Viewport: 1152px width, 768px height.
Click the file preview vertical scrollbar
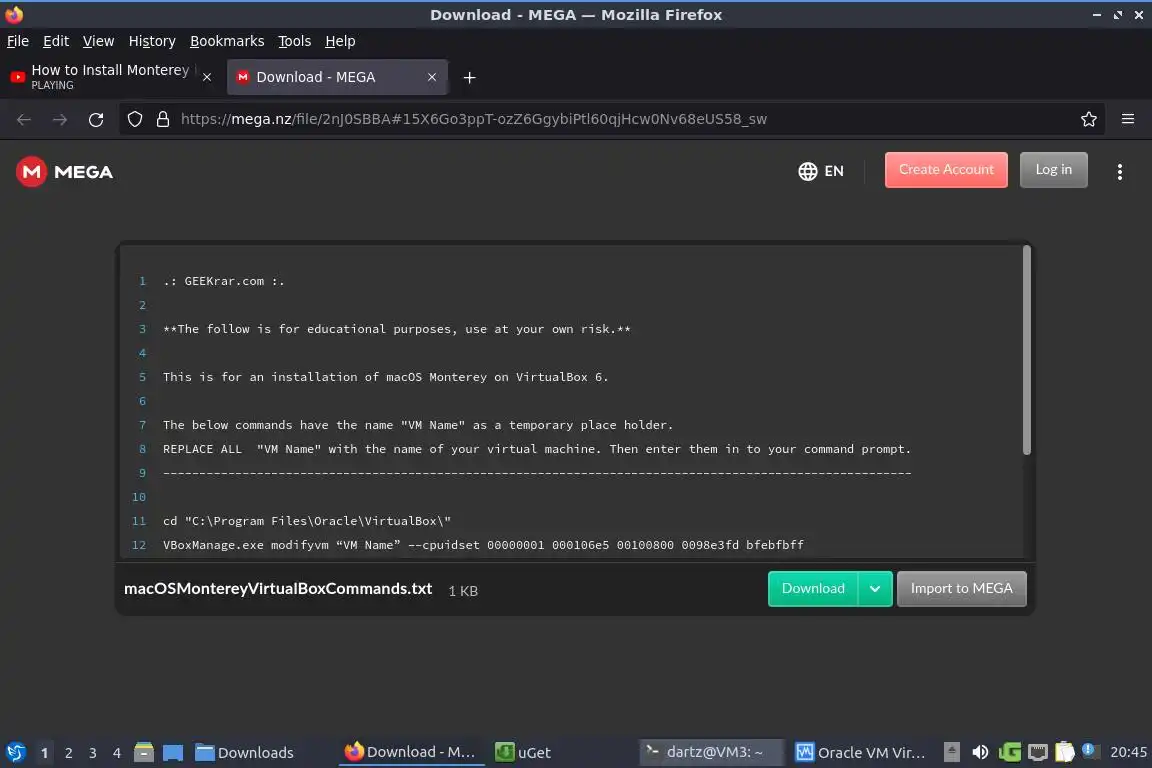tap(1026, 351)
